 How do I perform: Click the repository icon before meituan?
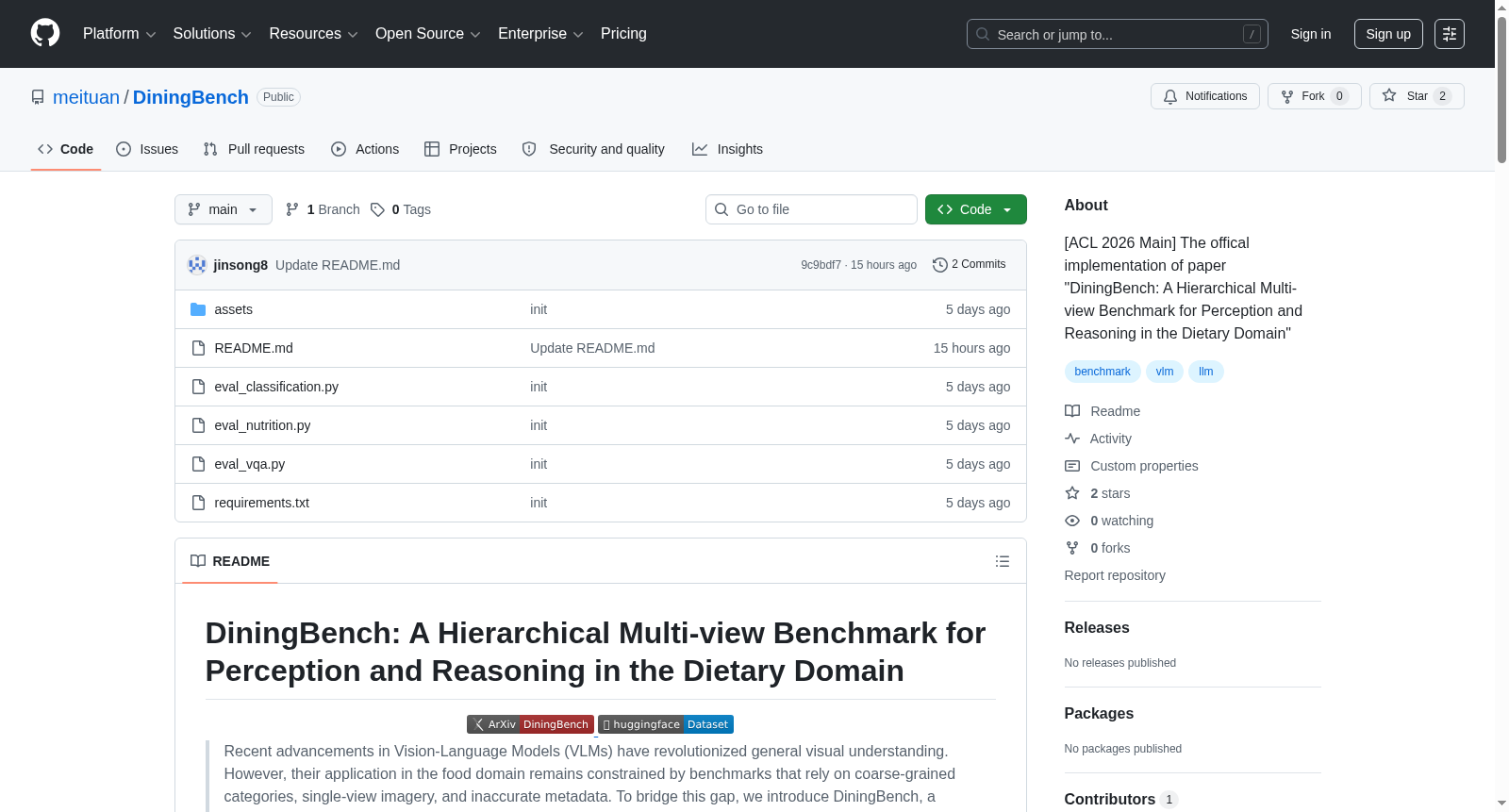(x=38, y=97)
